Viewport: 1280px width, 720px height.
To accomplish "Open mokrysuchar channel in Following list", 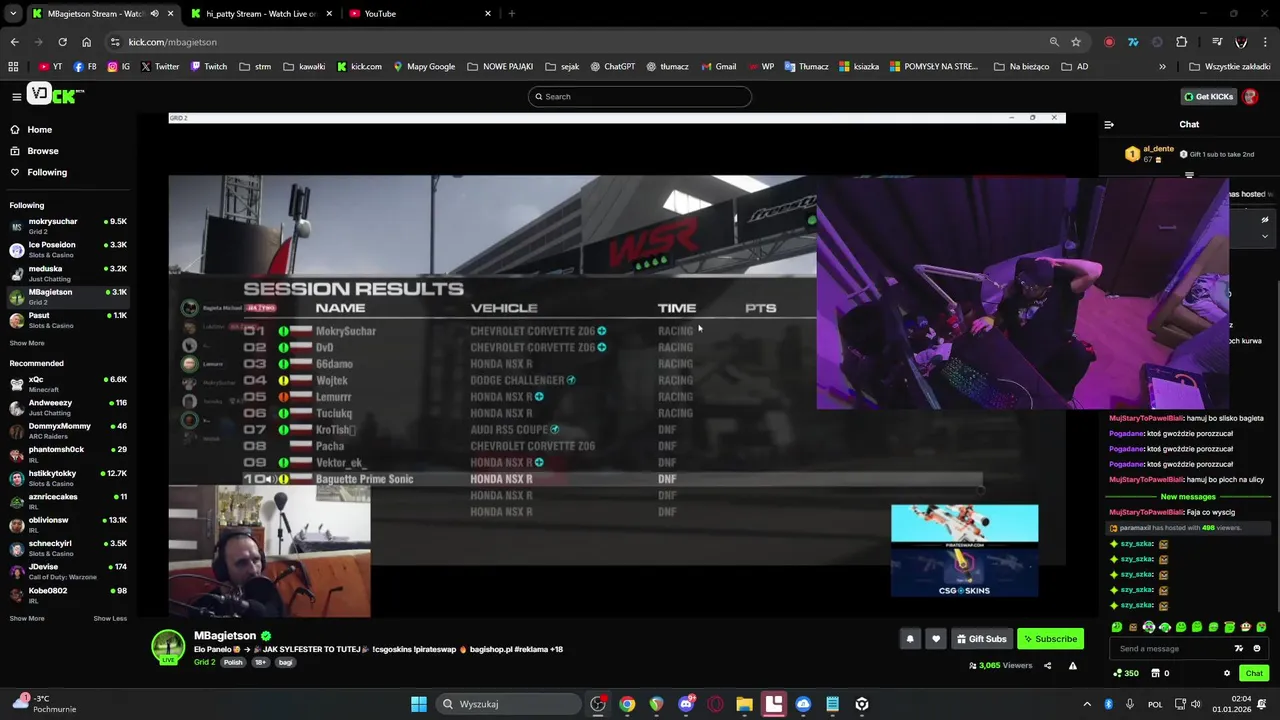I will tap(68, 226).
